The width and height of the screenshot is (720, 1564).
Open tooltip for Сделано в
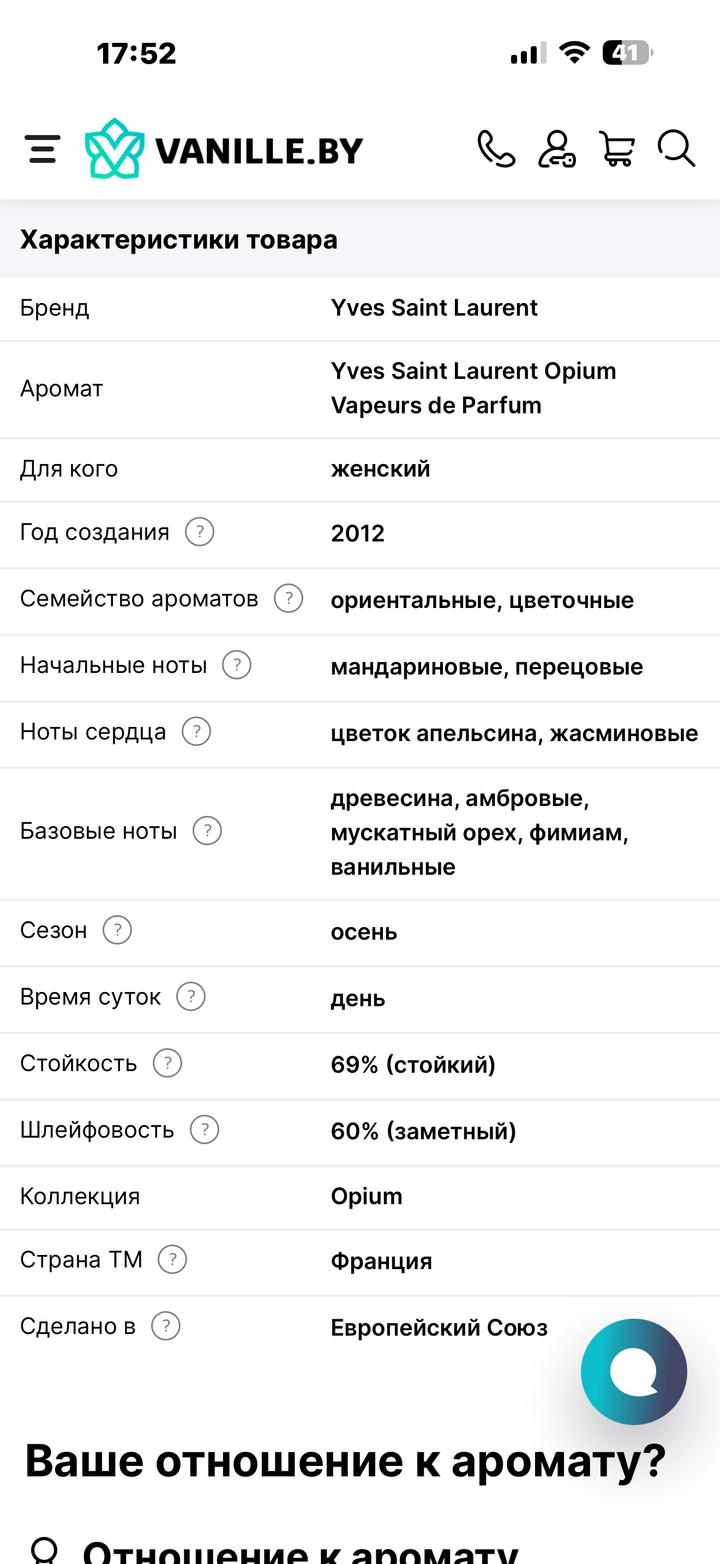[x=165, y=1327]
